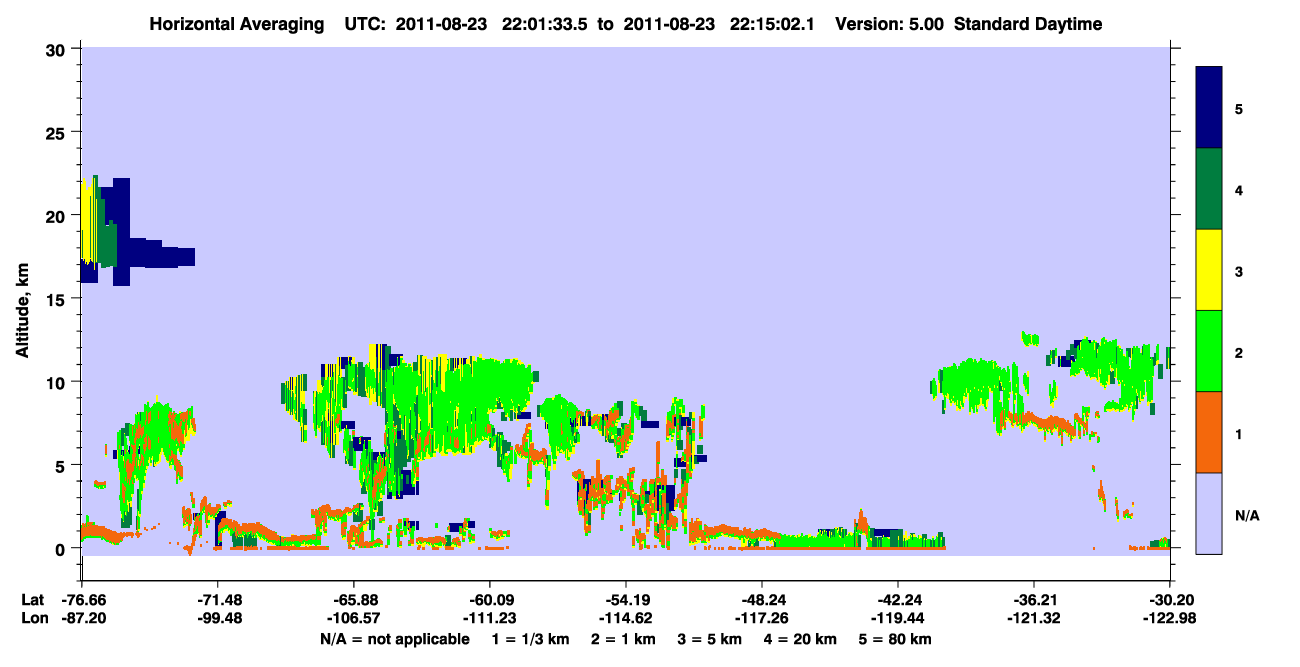The width and height of the screenshot is (1300, 667).
Task: Click the lavender N/A swatch in colorbar
Action: (1209, 513)
